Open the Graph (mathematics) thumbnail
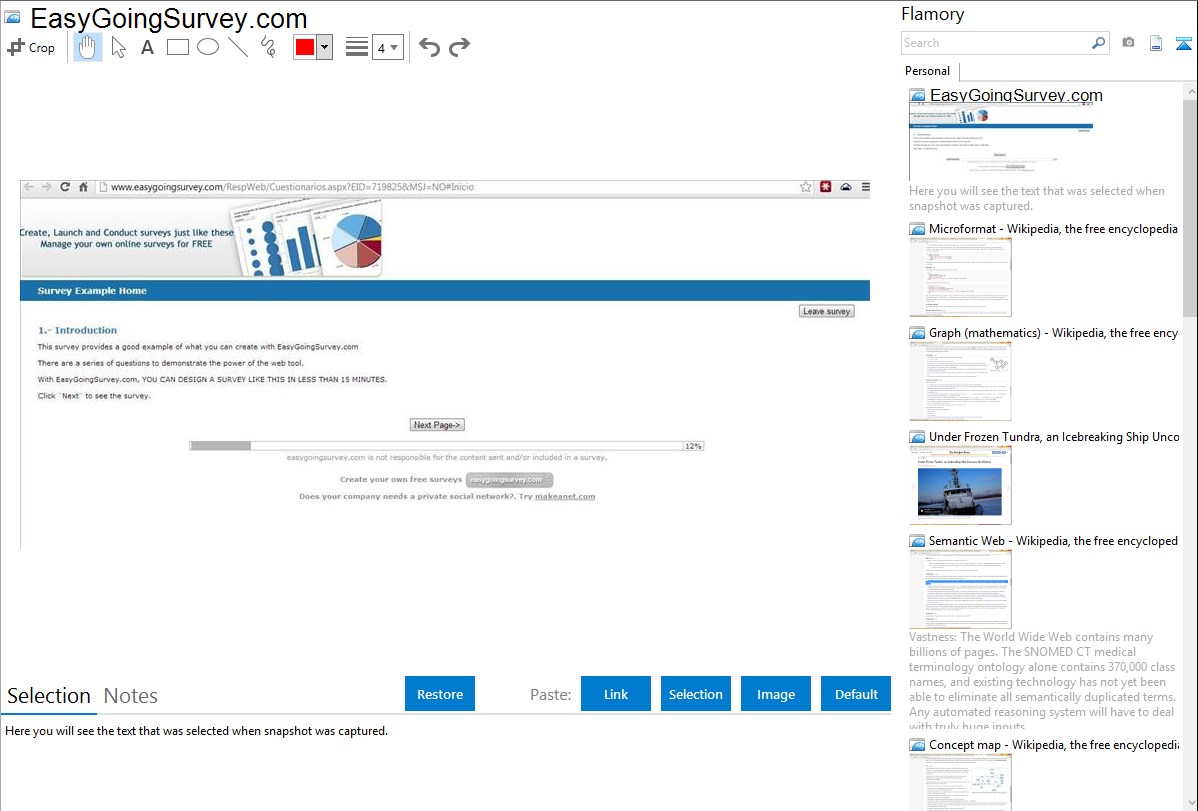 tap(960, 381)
